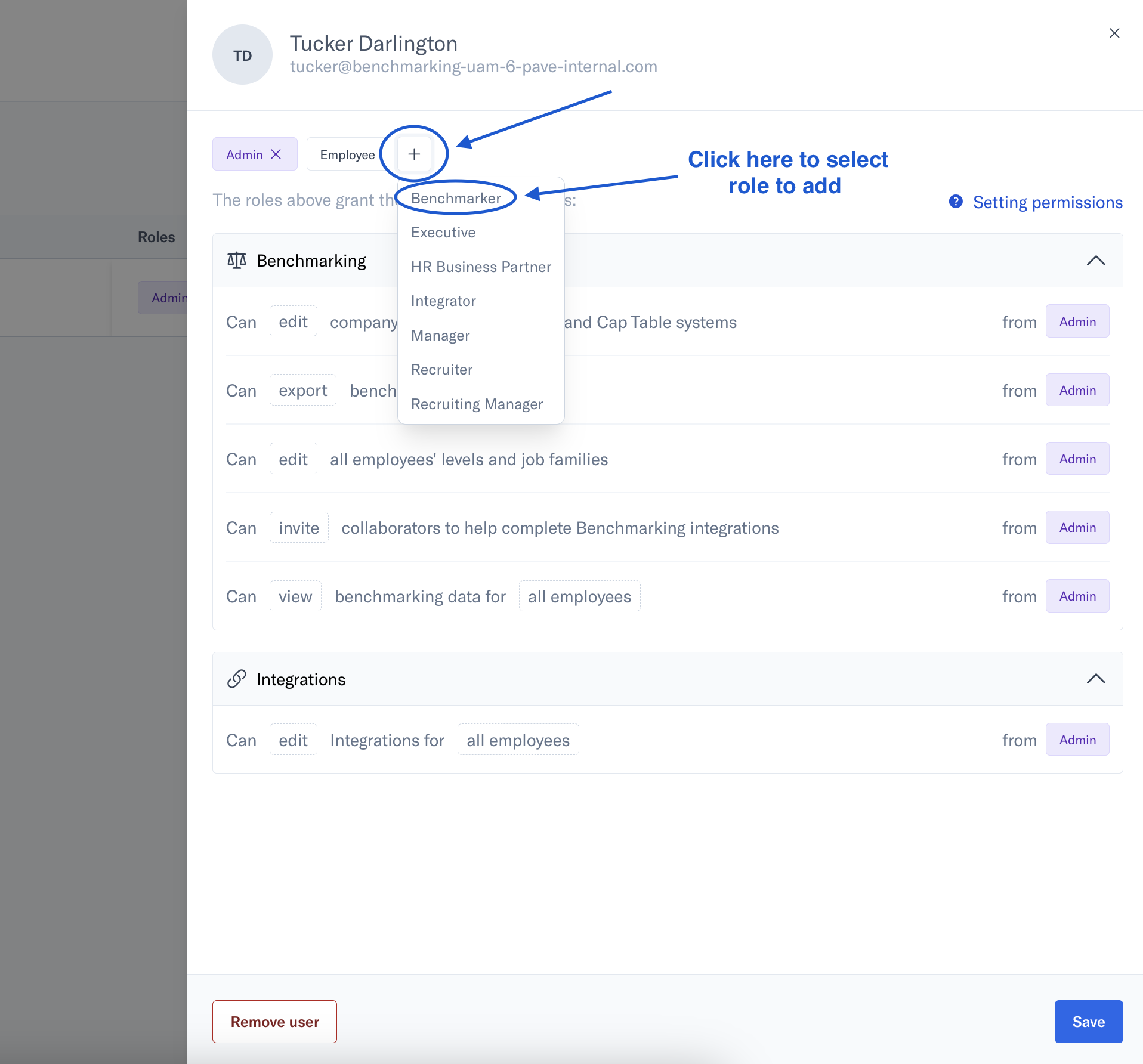This screenshot has height=1064, width=1143.
Task: Click the invite permission chip
Action: (x=299, y=527)
